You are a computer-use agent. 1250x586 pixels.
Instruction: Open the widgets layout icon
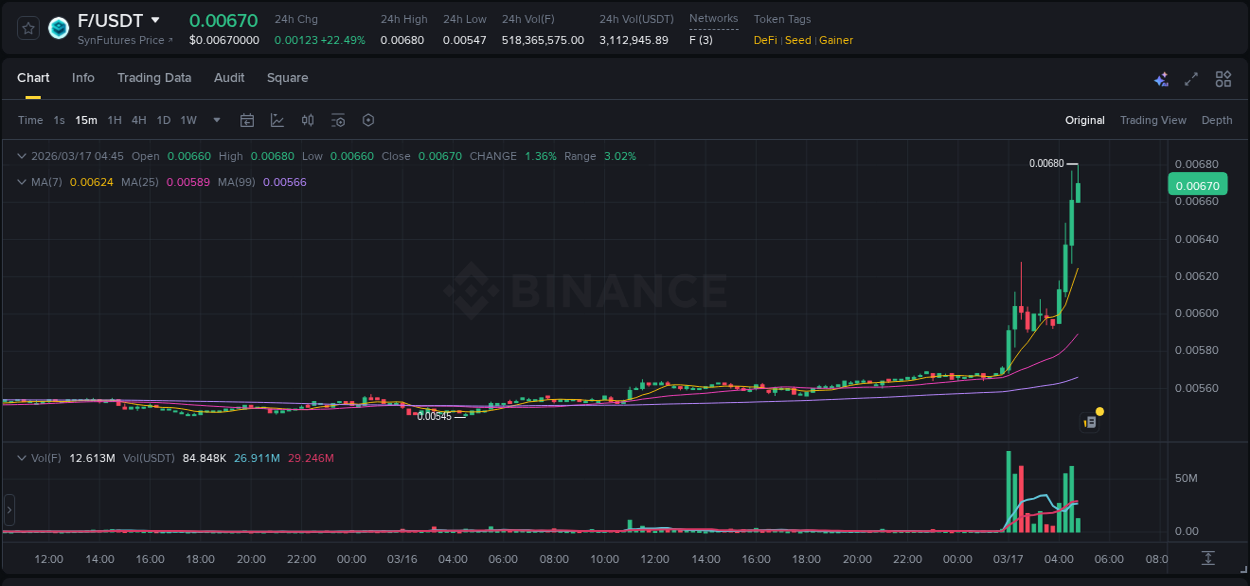click(x=1222, y=78)
